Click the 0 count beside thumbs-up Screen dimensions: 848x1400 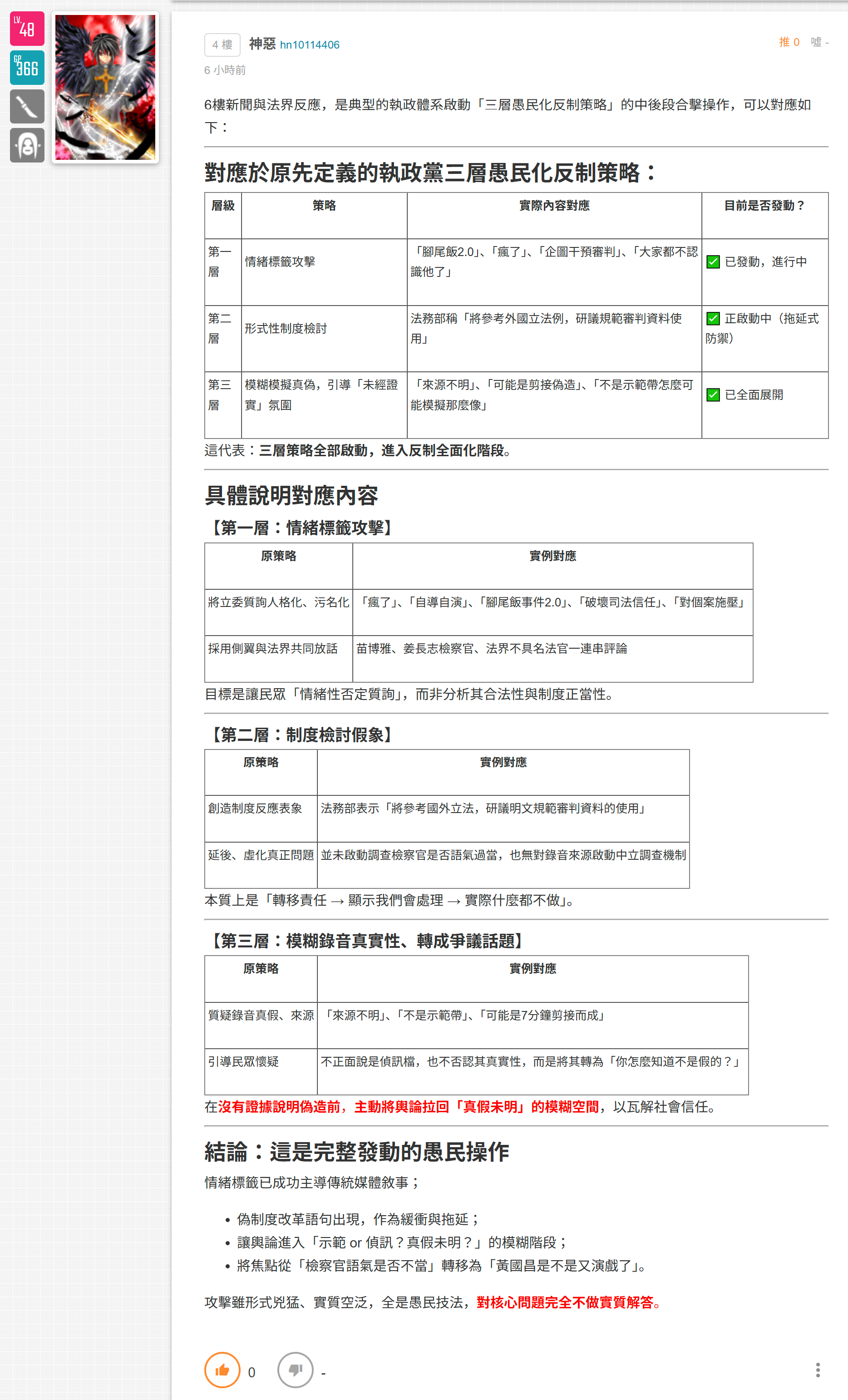252,1372
